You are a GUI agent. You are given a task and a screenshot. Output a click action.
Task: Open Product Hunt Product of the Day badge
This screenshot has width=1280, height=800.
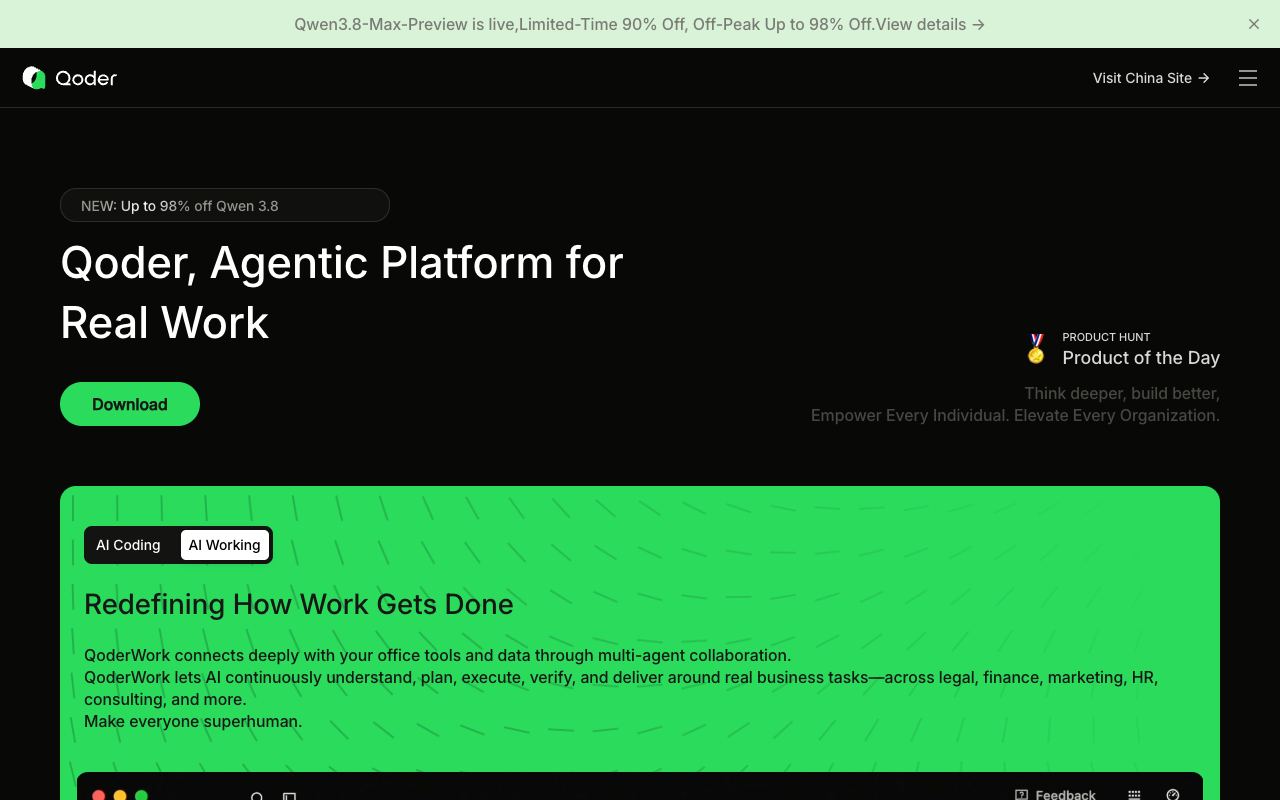point(1122,349)
